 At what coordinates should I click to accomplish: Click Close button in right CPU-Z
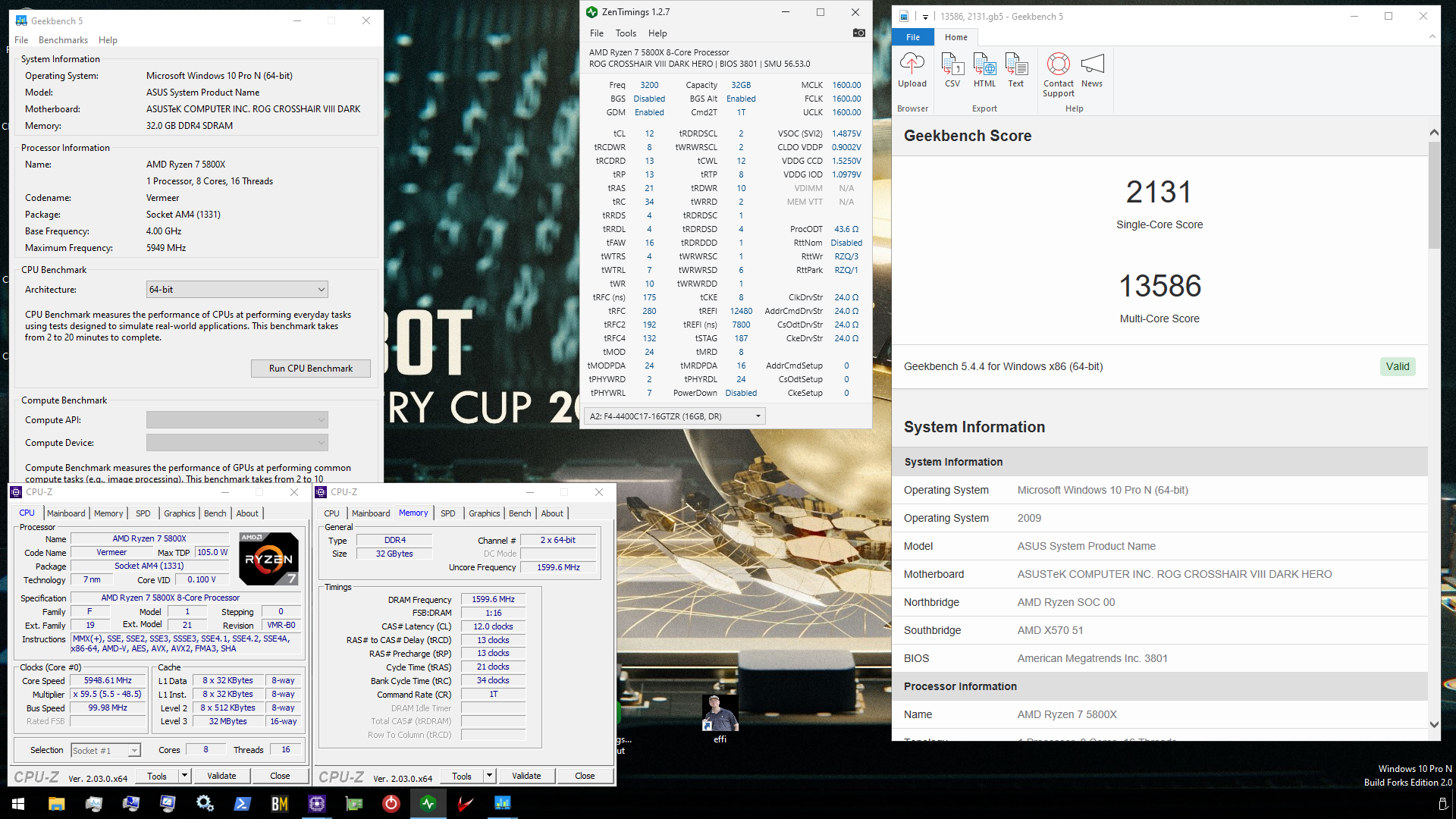pos(585,776)
